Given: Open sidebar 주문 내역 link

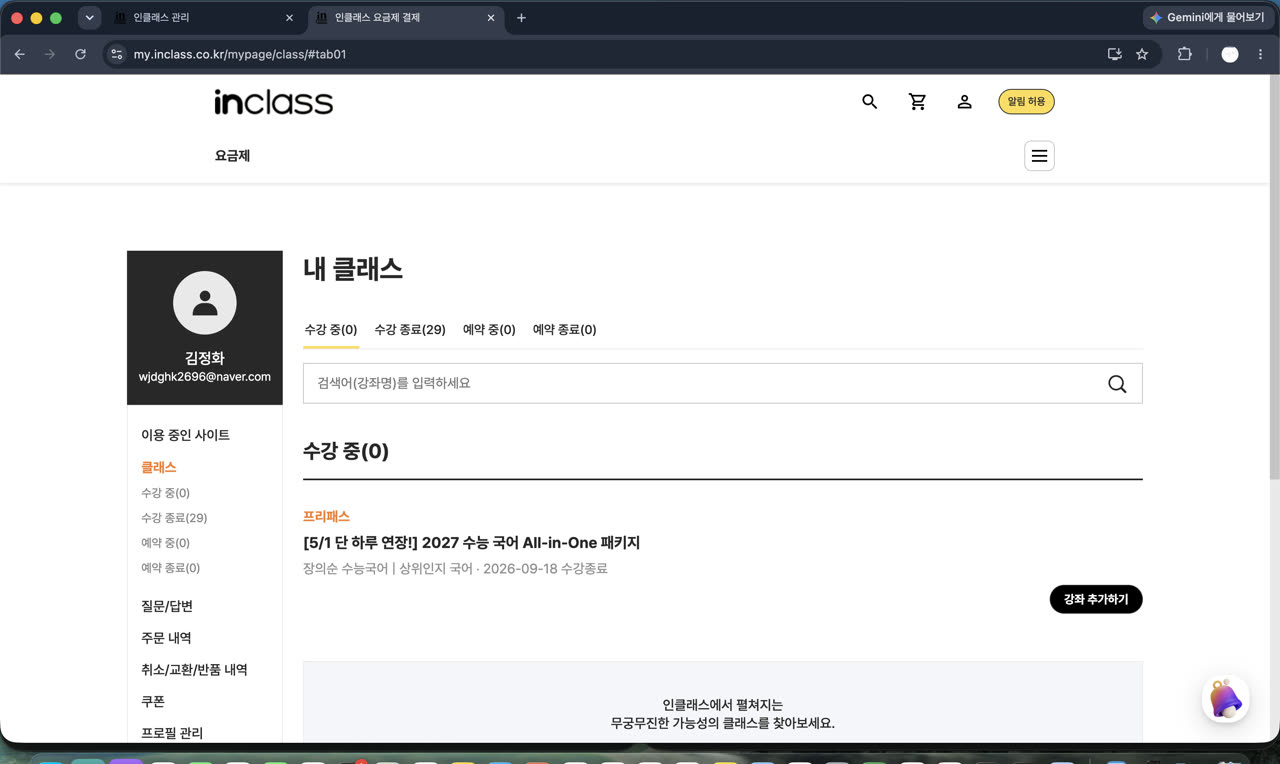Looking at the screenshot, I should pos(166,638).
